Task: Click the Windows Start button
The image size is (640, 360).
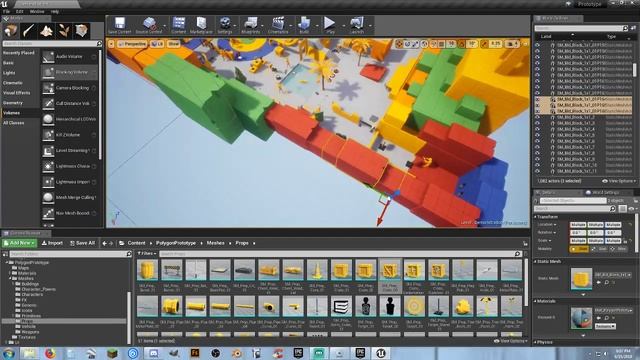Action: click(8, 353)
